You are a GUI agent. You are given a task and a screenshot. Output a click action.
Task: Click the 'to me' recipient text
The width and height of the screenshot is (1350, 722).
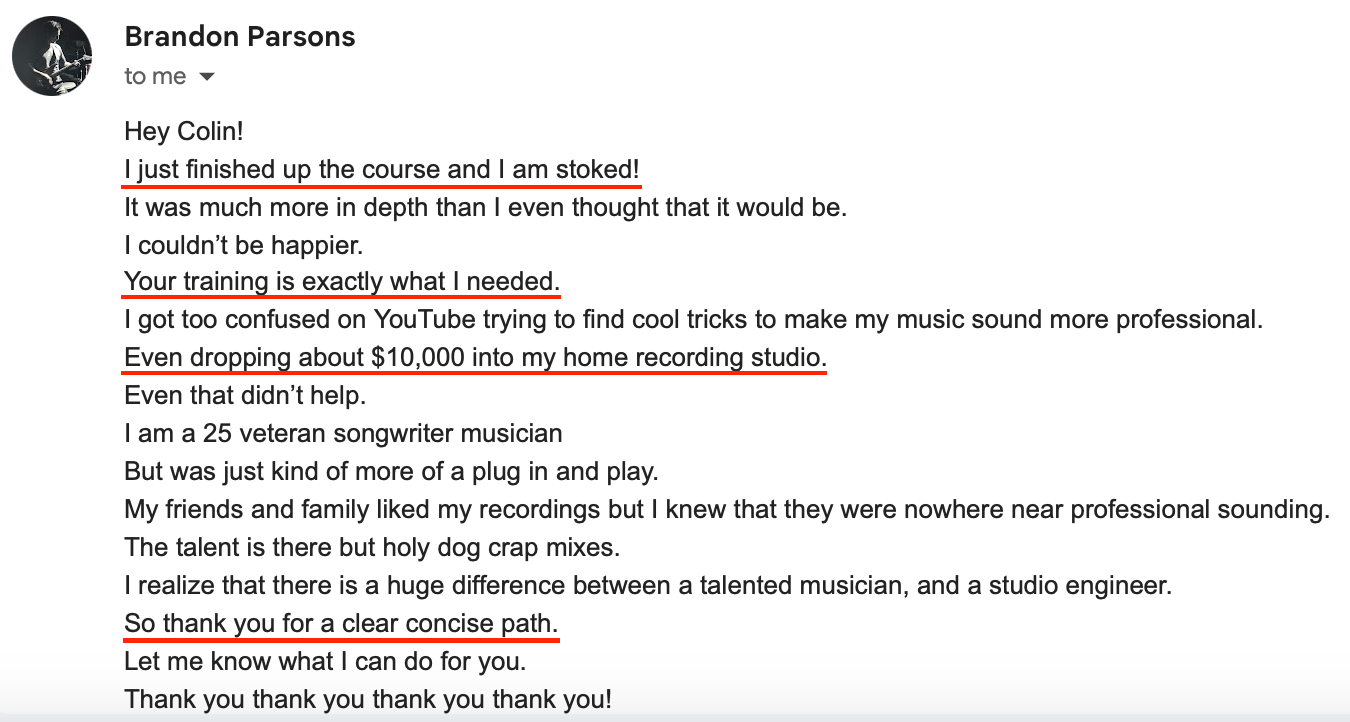[x=155, y=77]
